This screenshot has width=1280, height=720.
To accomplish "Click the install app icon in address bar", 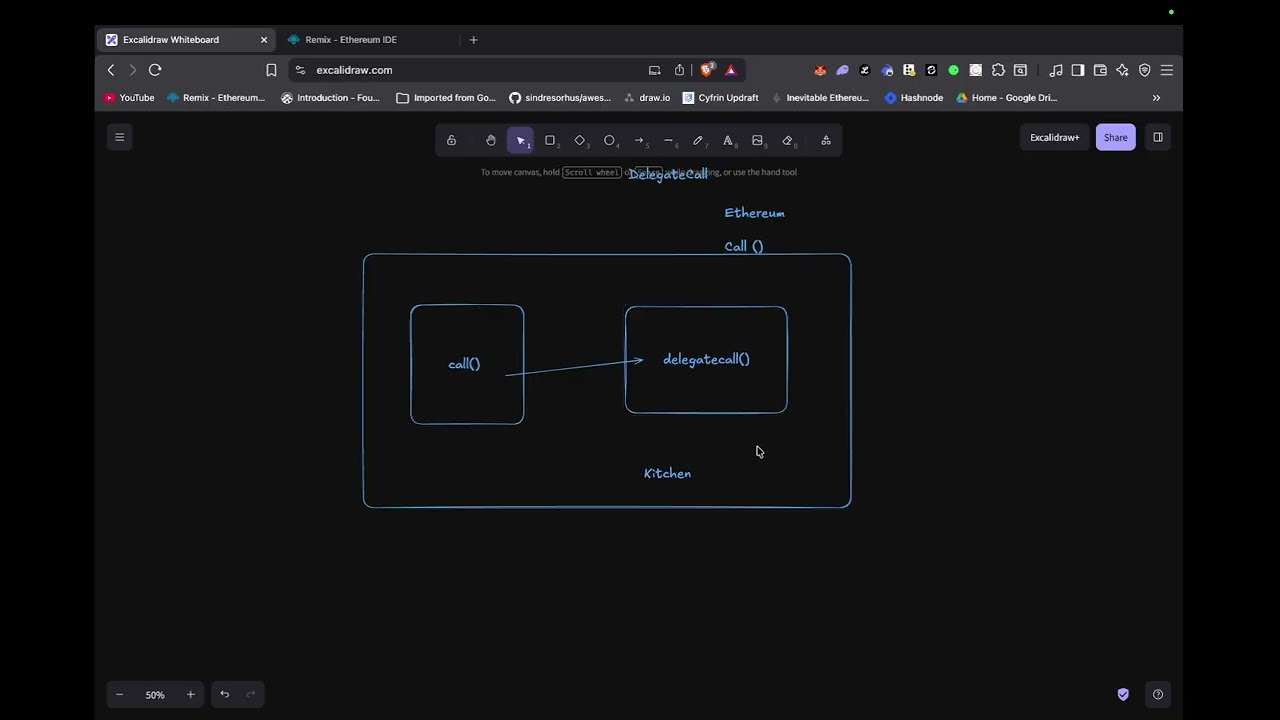I will pyautogui.click(x=654, y=70).
